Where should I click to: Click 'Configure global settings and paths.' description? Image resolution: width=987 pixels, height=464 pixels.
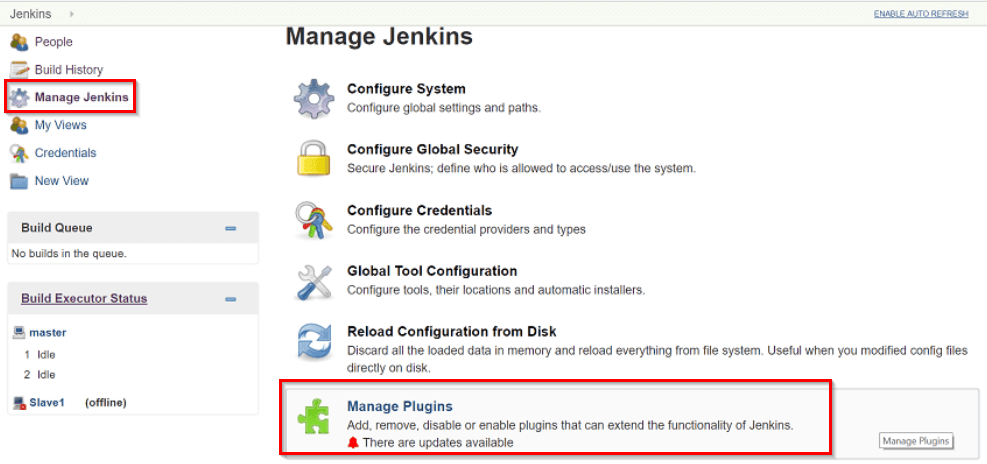[x=444, y=108]
